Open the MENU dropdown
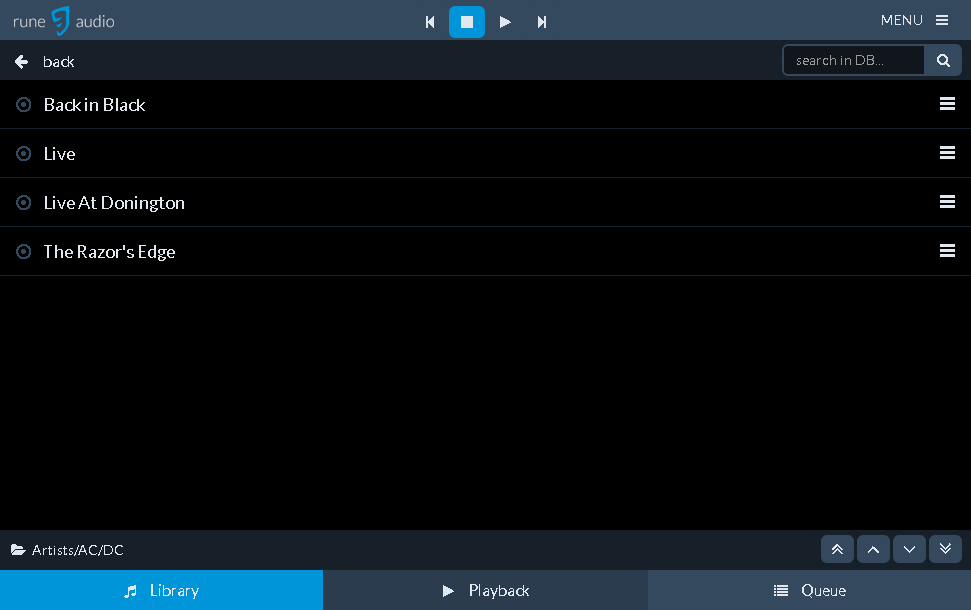Screen dimensions: 971x610 click(915, 20)
